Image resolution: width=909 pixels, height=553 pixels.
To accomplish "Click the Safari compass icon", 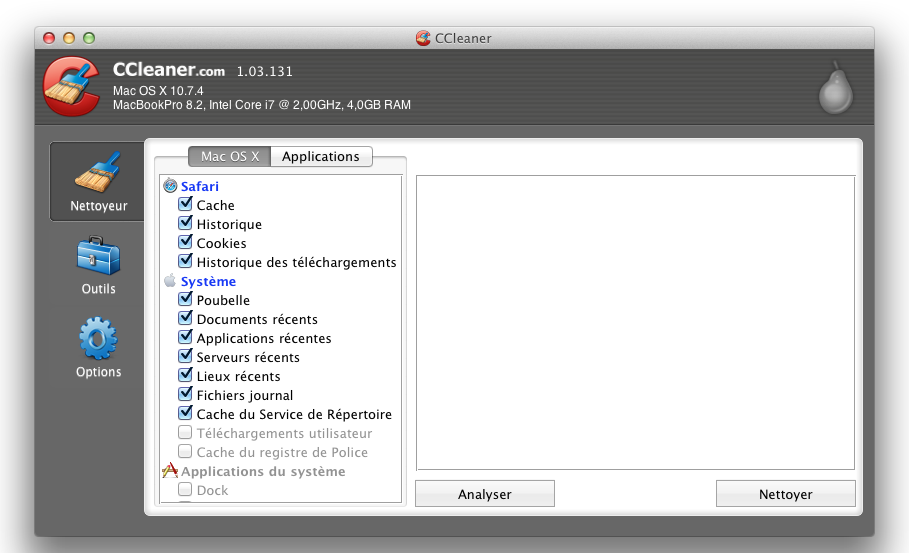I will [x=170, y=186].
